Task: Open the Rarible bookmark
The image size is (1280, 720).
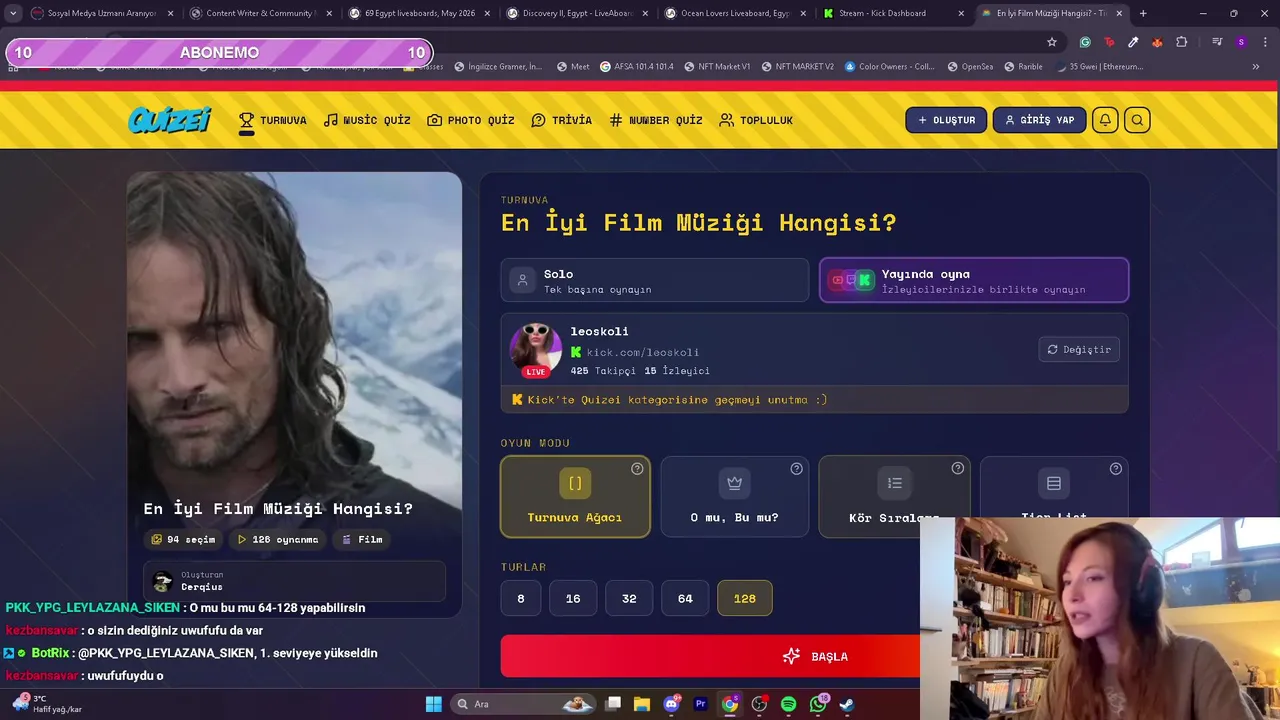Action: (x=1023, y=67)
